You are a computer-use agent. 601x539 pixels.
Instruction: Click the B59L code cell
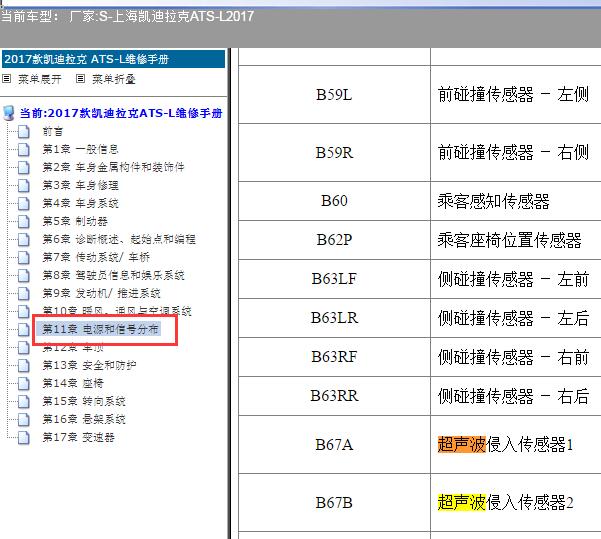pyautogui.click(x=334, y=95)
